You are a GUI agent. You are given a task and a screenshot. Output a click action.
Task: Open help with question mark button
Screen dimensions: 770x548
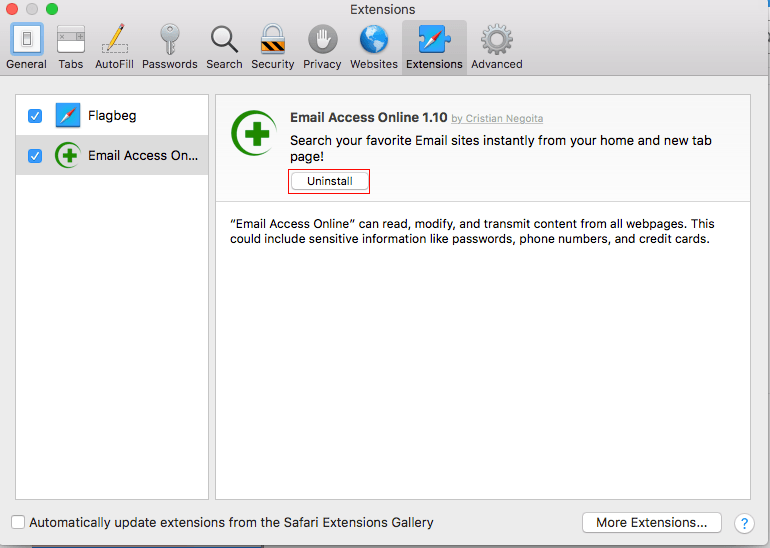pyautogui.click(x=744, y=523)
